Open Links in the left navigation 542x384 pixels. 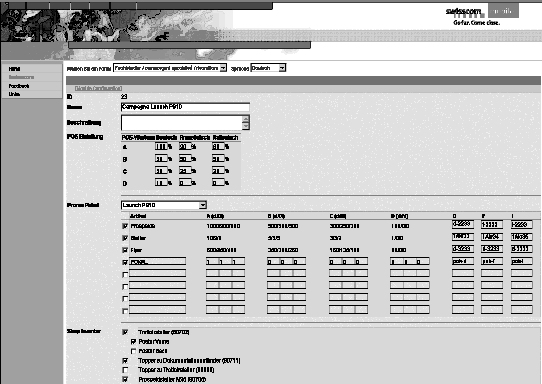click(x=14, y=94)
